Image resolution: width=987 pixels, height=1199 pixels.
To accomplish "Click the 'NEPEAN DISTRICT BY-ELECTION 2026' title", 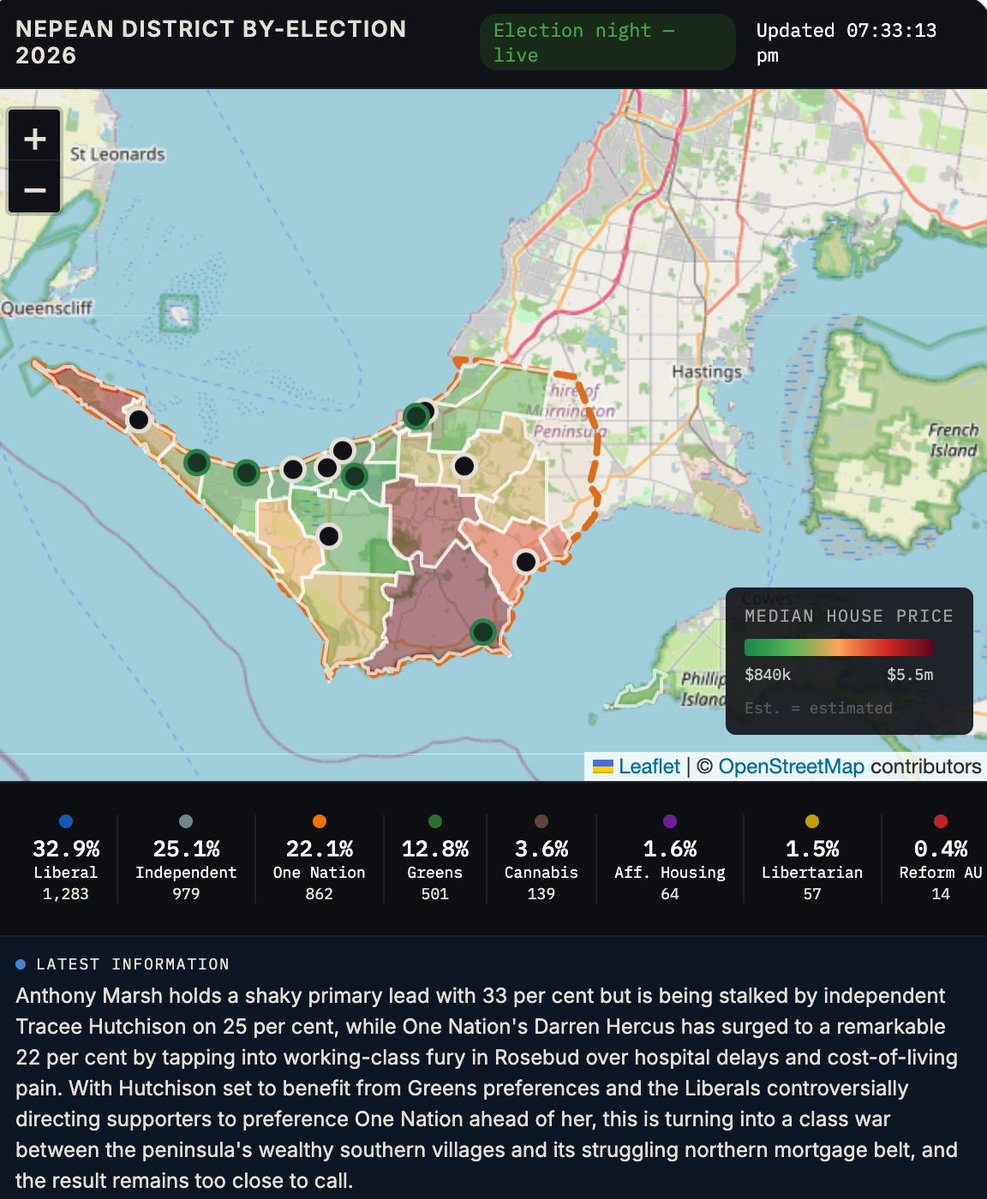I will (211, 42).
